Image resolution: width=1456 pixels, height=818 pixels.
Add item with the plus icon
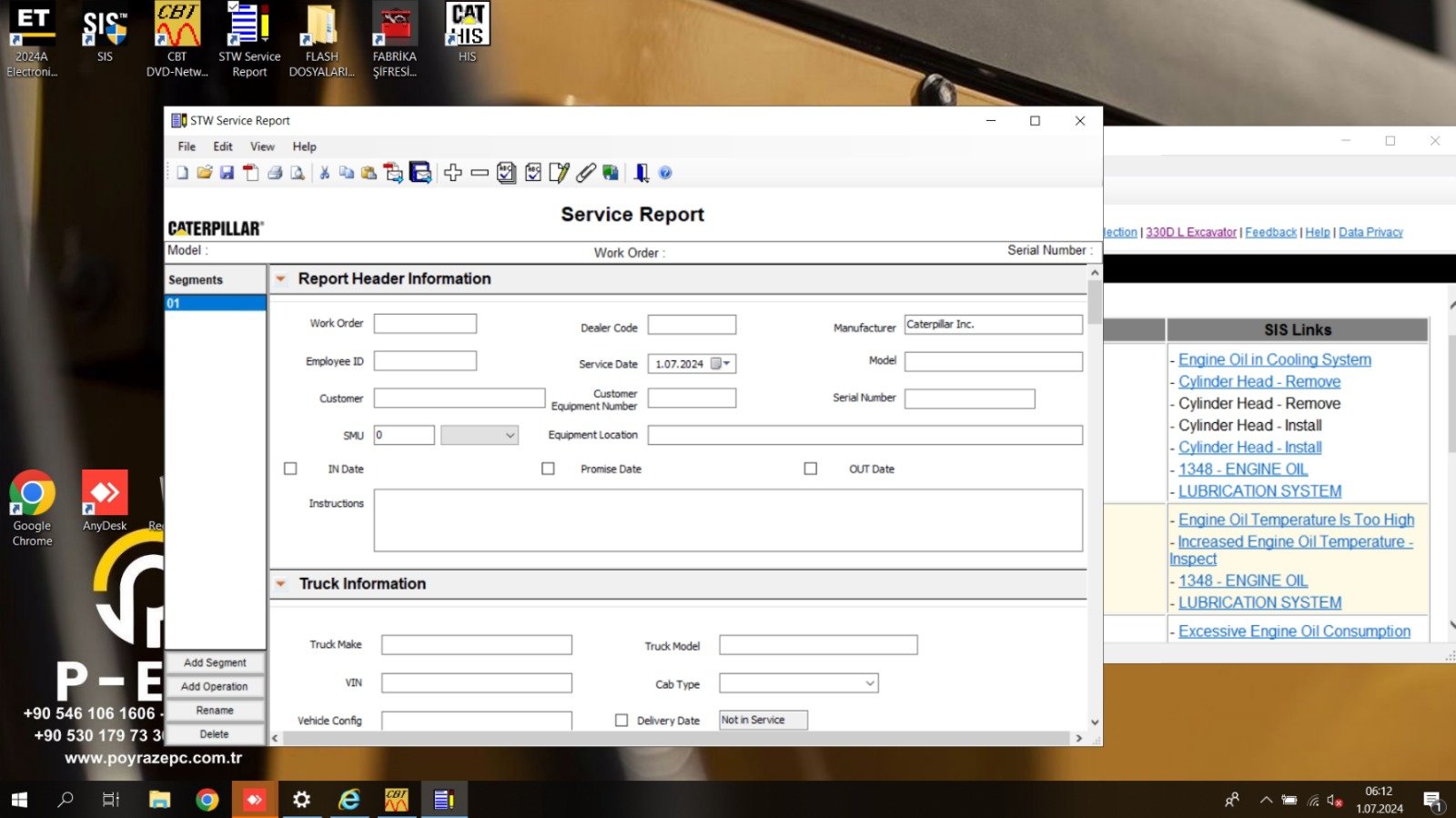coord(453,173)
